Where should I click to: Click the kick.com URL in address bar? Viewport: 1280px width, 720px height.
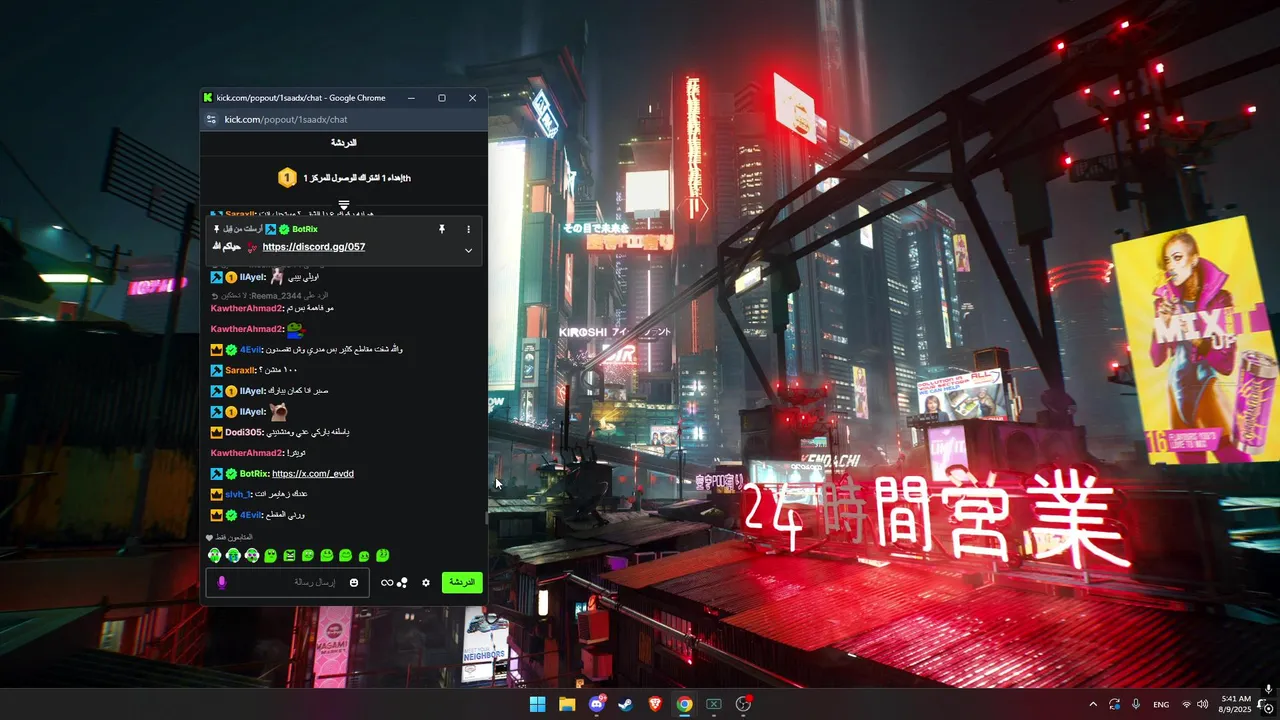coord(286,119)
